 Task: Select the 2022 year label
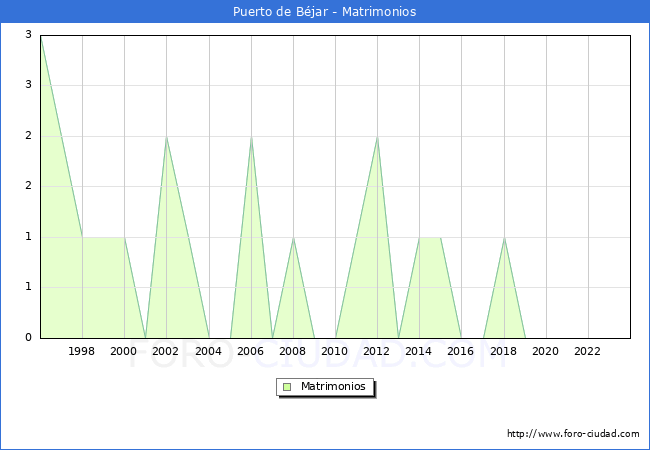(588, 351)
